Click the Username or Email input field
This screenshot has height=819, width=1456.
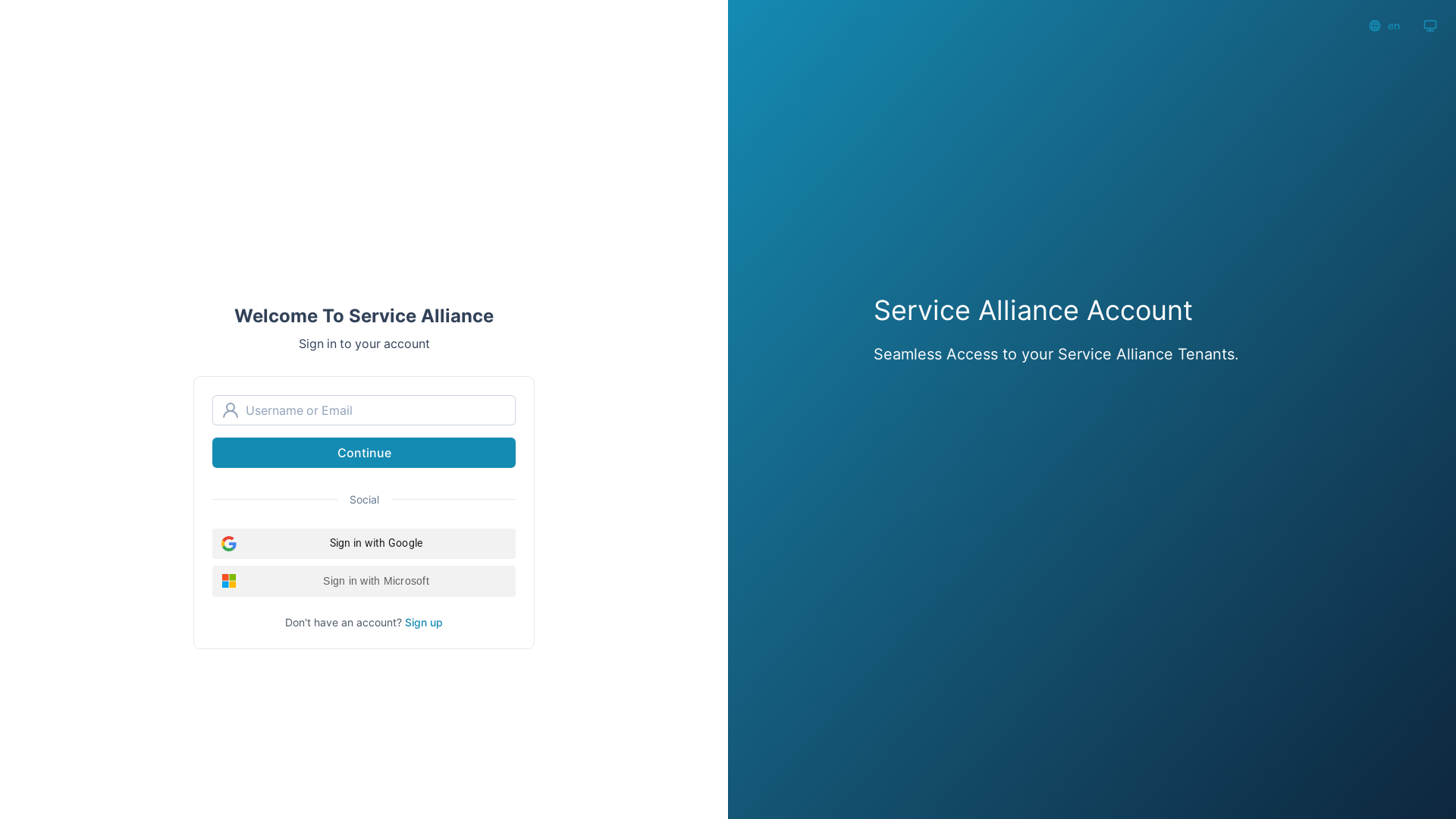coord(364,410)
